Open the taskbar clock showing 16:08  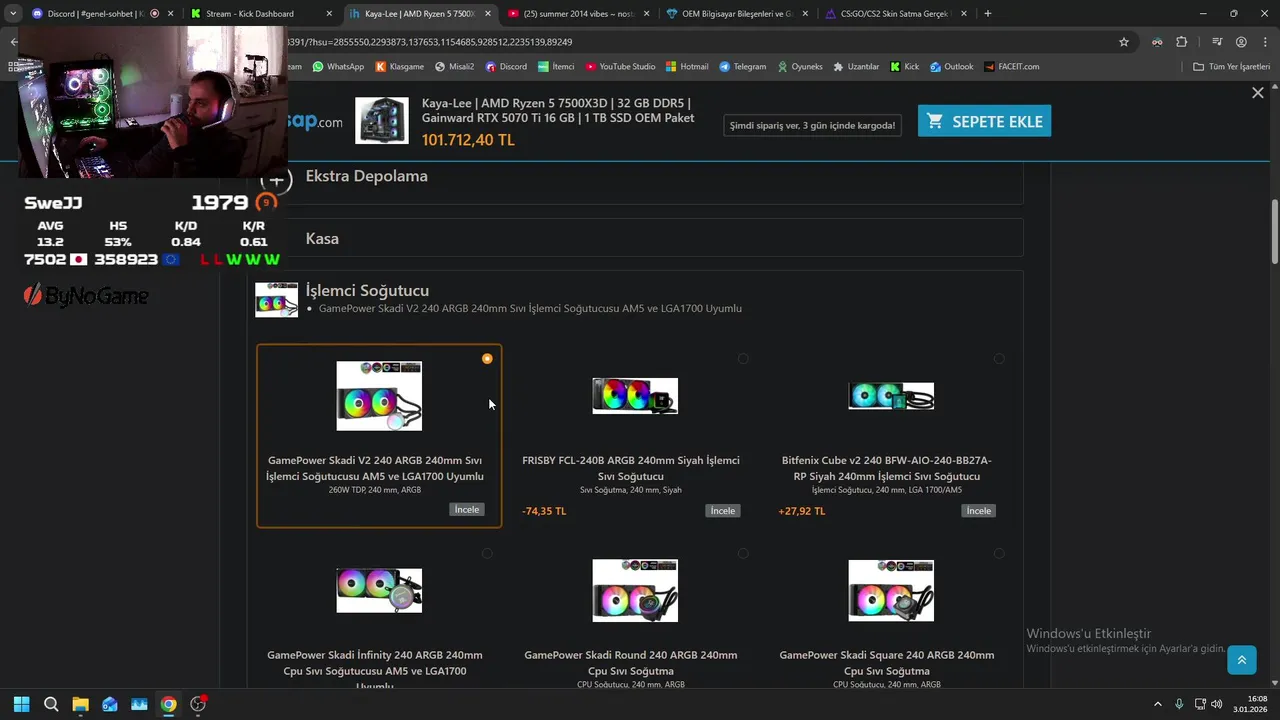[x=1252, y=704]
